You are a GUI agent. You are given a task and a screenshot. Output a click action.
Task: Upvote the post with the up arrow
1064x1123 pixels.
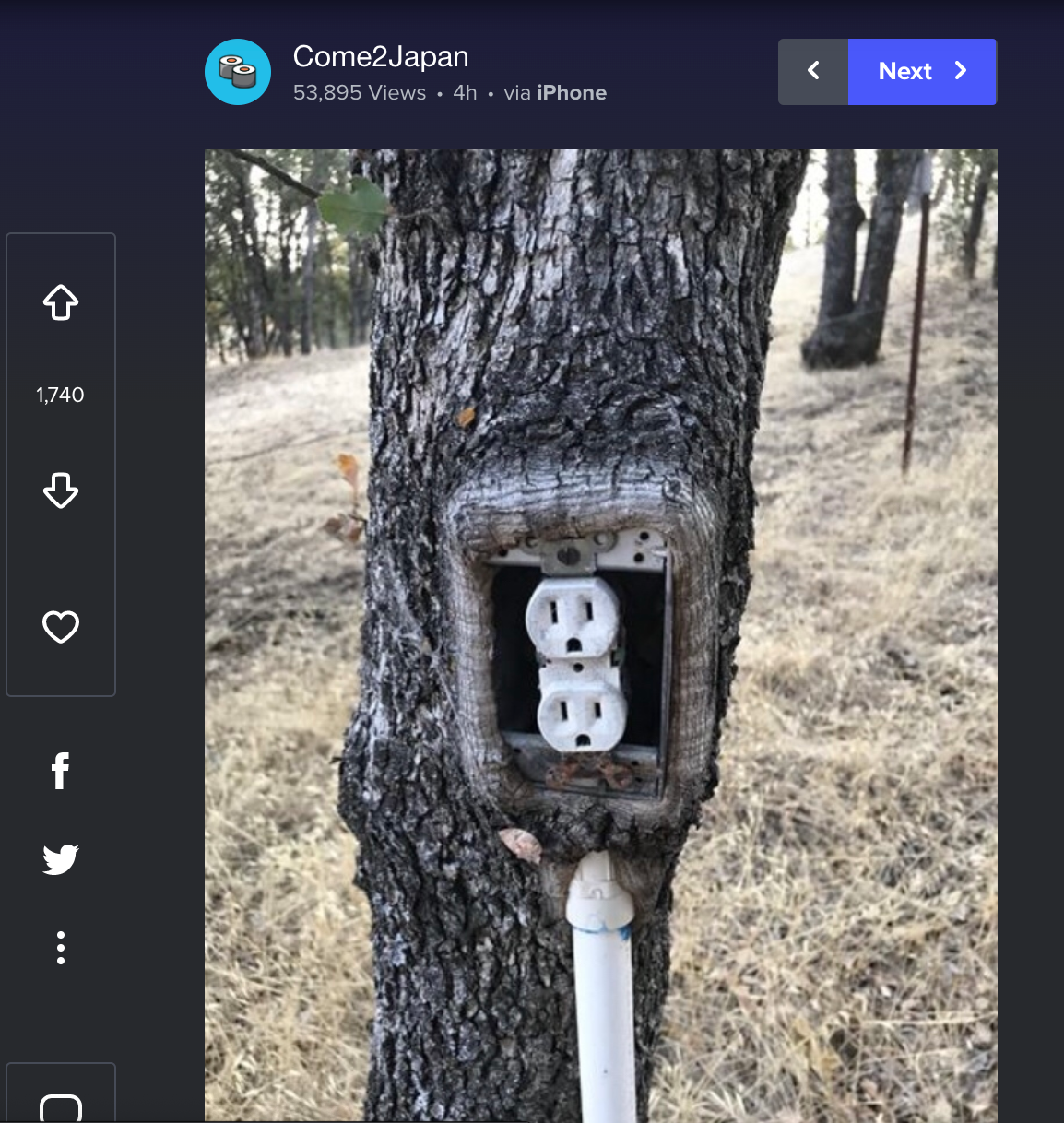click(61, 302)
